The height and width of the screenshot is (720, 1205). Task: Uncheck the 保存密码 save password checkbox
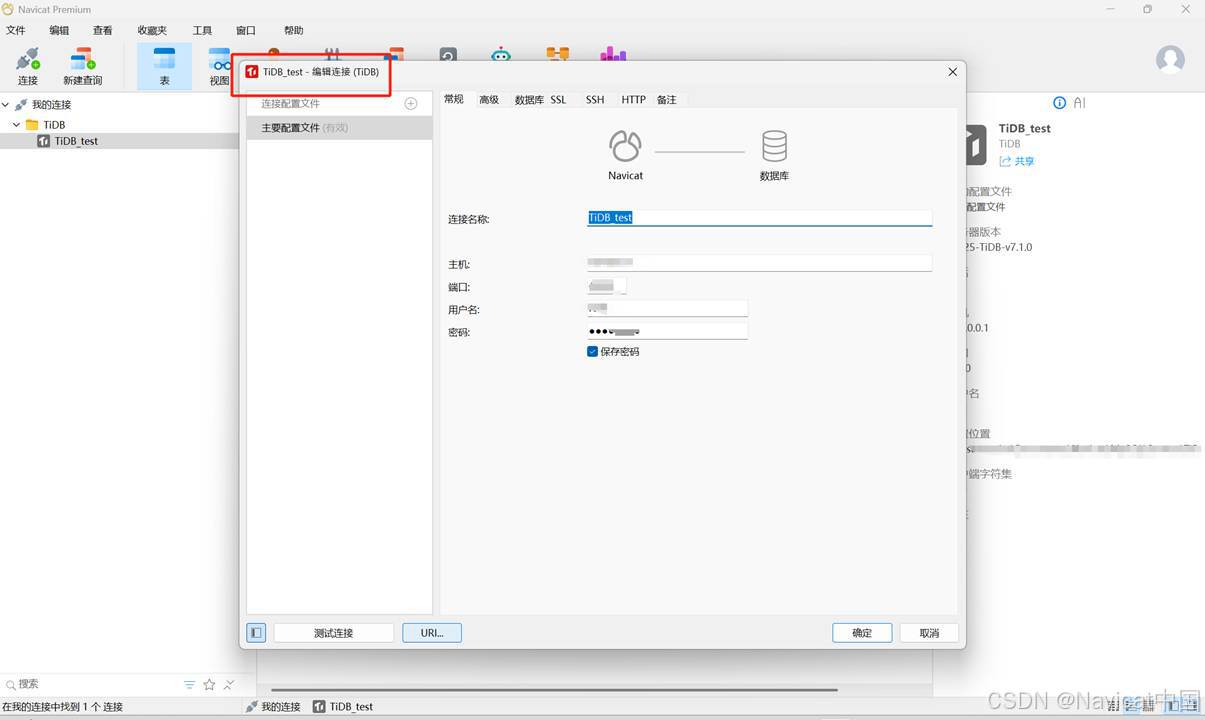pos(592,352)
